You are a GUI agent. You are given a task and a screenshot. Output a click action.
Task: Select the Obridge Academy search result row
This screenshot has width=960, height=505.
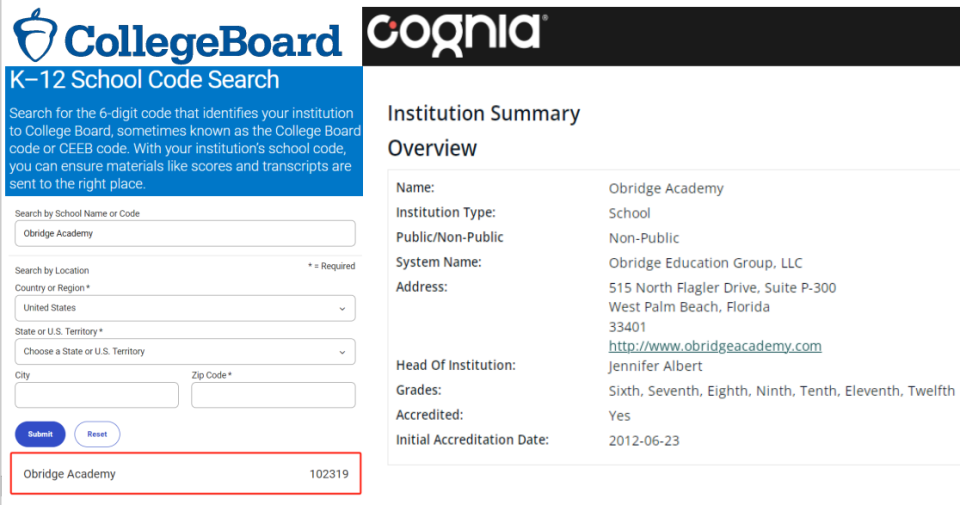click(x=185, y=474)
